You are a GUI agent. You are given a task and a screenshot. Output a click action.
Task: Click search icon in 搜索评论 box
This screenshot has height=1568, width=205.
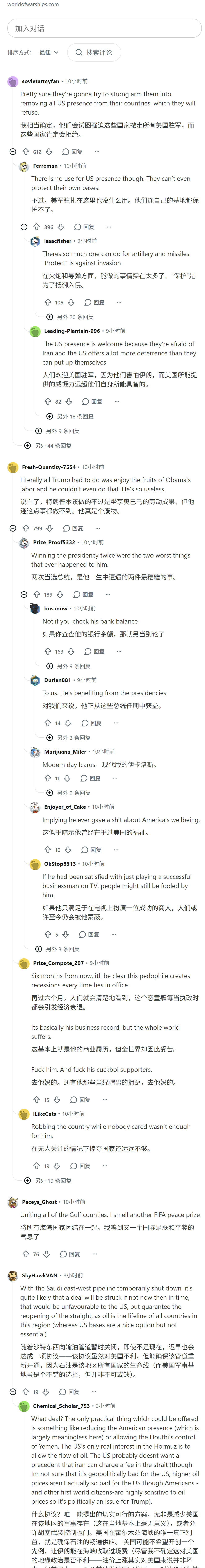[79, 52]
